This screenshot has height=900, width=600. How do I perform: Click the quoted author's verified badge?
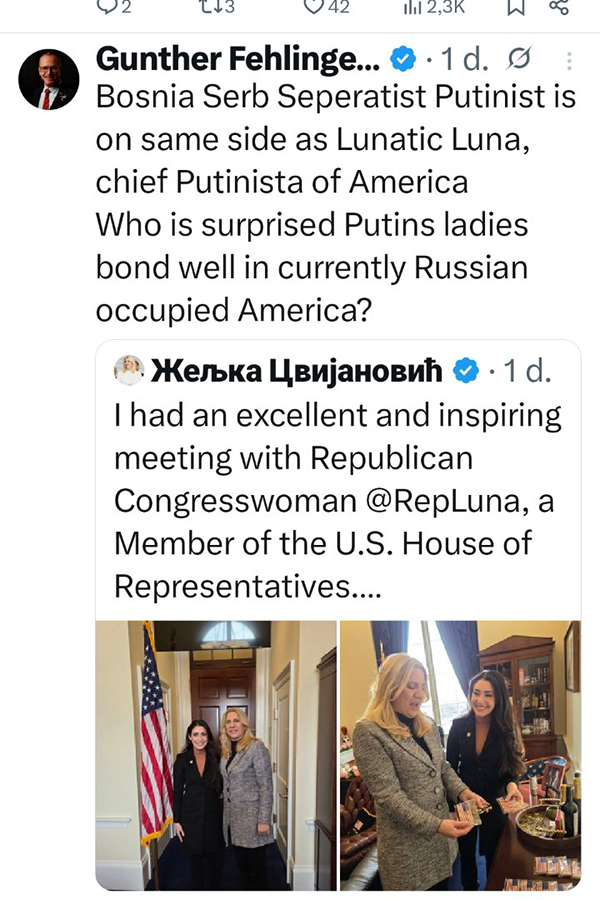tap(465, 372)
